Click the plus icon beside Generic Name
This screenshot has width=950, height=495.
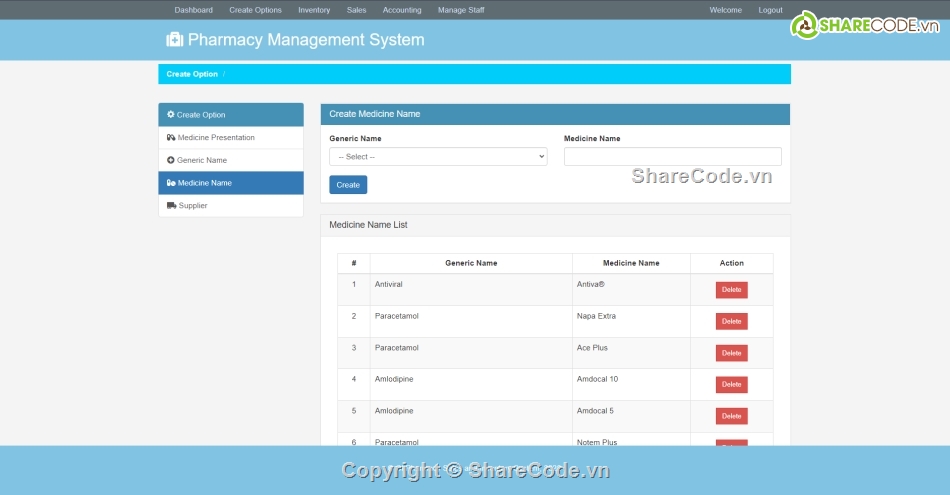click(x=171, y=160)
